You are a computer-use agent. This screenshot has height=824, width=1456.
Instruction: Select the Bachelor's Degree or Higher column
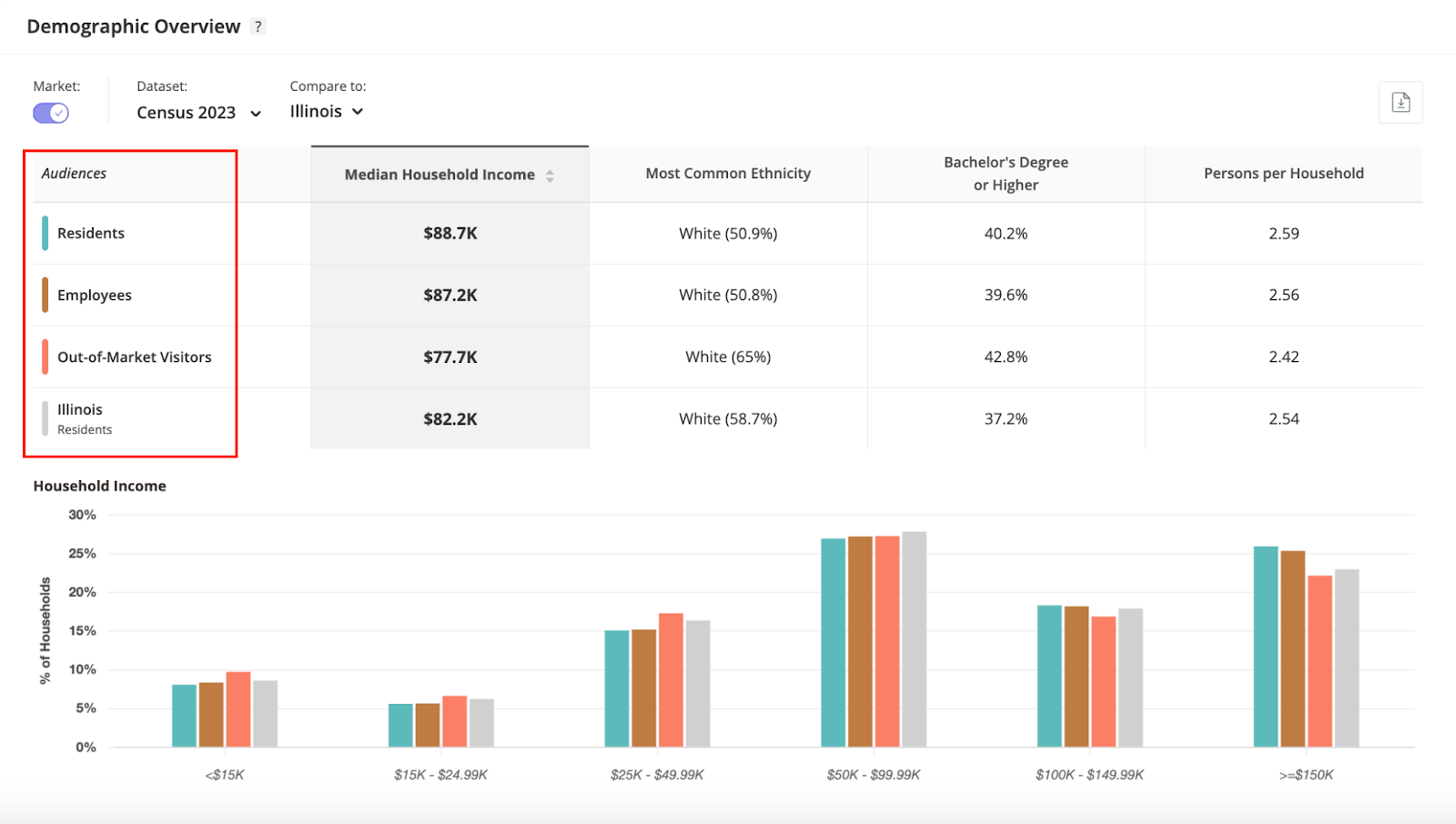(x=1006, y=174)
